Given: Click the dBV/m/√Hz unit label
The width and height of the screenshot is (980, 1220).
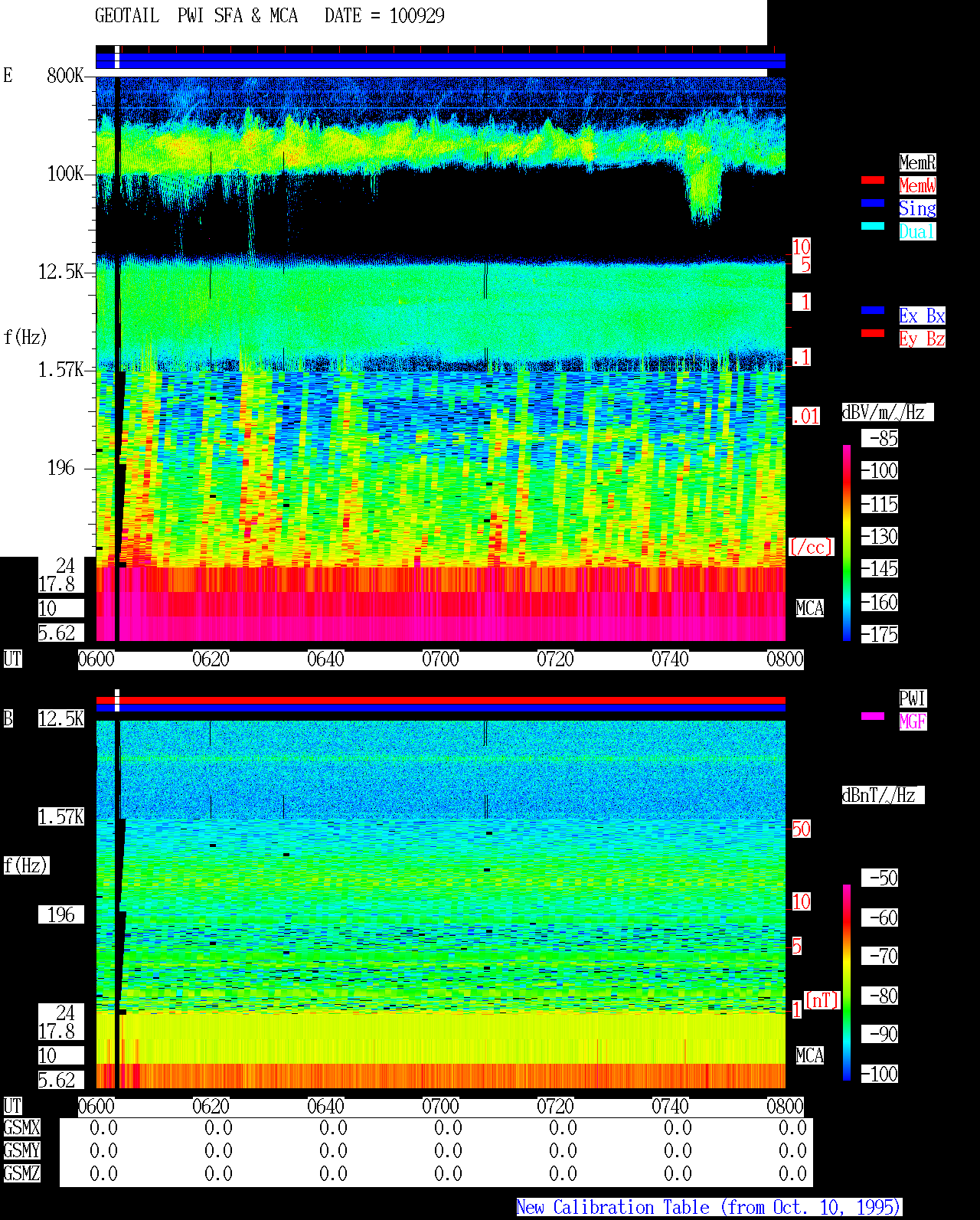Looking at the screenshot, I should click(887, 412).
